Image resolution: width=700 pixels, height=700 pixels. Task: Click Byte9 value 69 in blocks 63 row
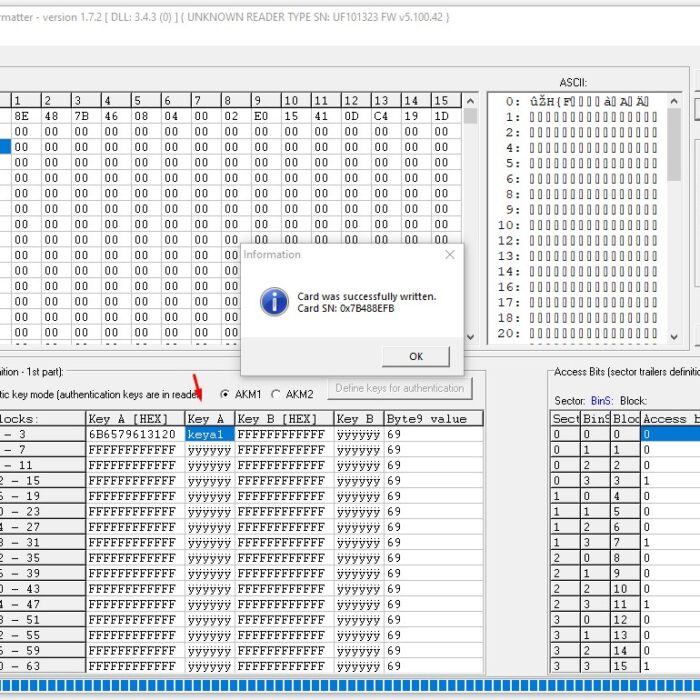tap(433, 666)
